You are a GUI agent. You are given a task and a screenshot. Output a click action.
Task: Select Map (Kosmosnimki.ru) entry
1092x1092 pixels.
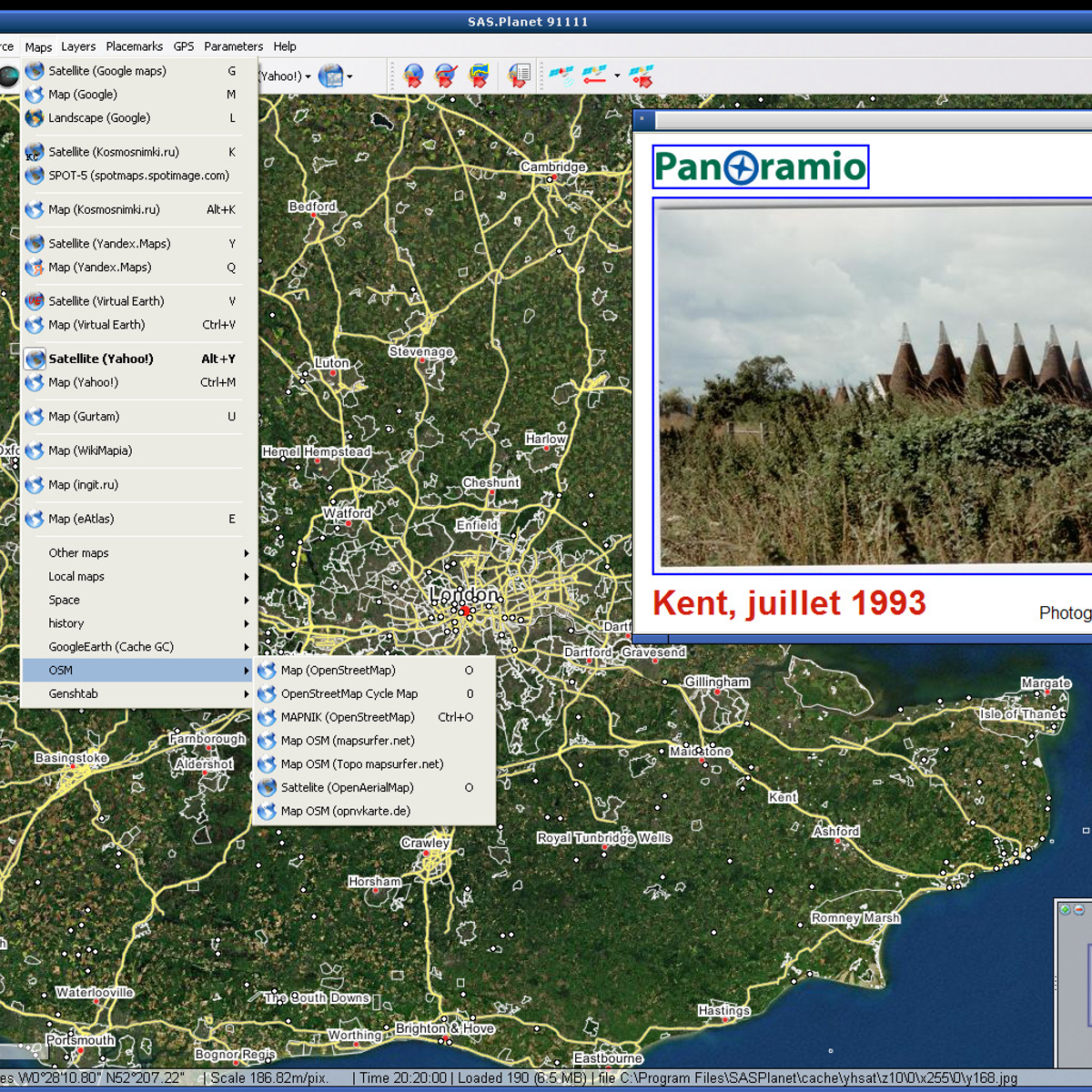pos(139,209)
